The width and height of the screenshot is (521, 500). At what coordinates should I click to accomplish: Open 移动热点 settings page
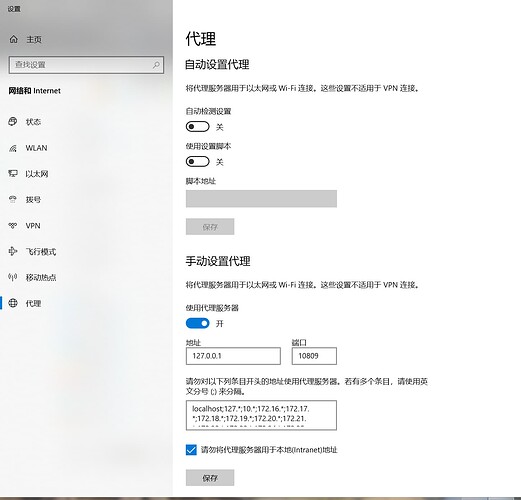[41, 277]
